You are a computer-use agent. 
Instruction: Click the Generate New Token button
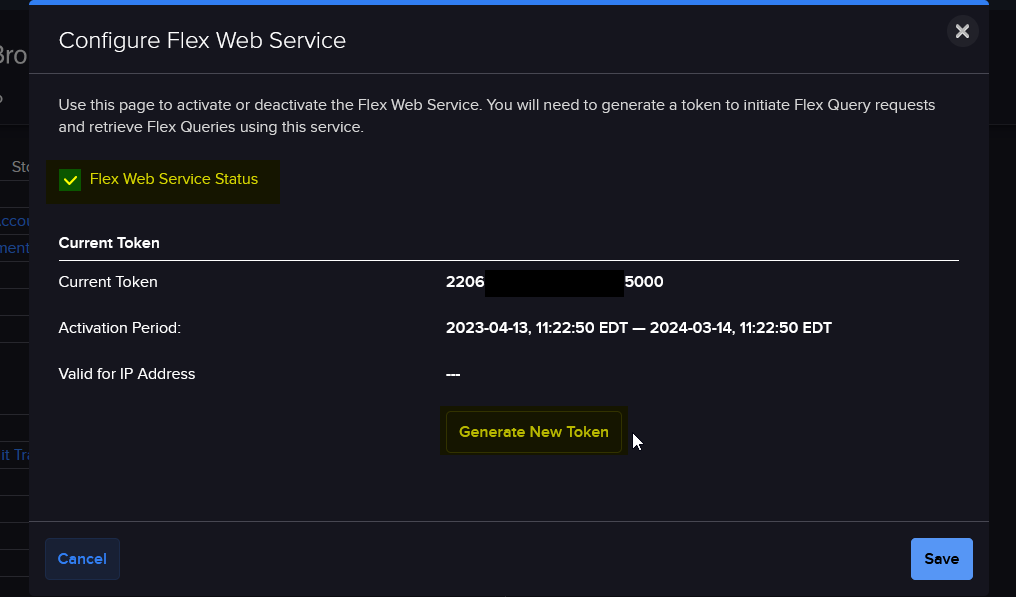(533, 431)
